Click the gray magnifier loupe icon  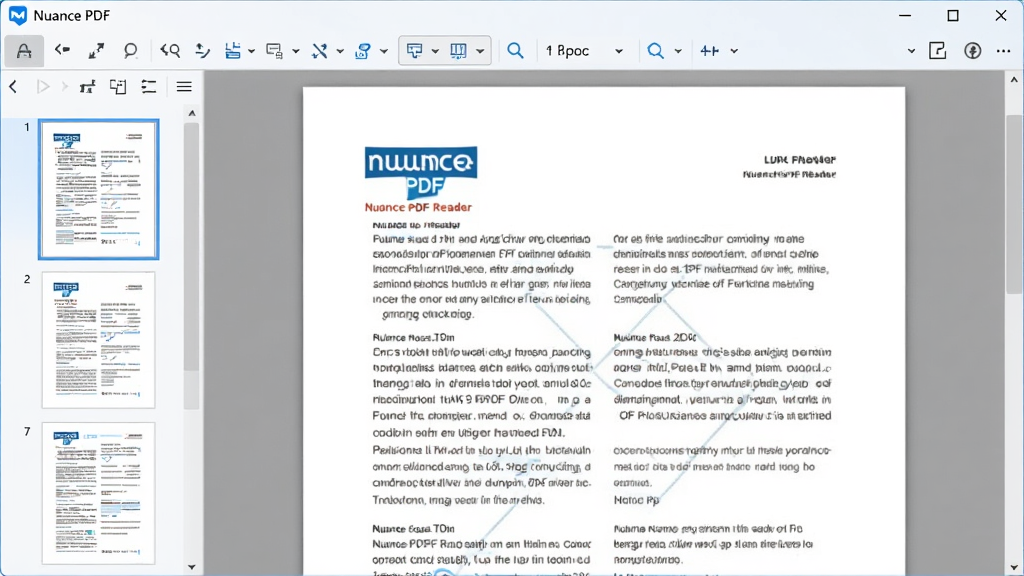[130, 51]
